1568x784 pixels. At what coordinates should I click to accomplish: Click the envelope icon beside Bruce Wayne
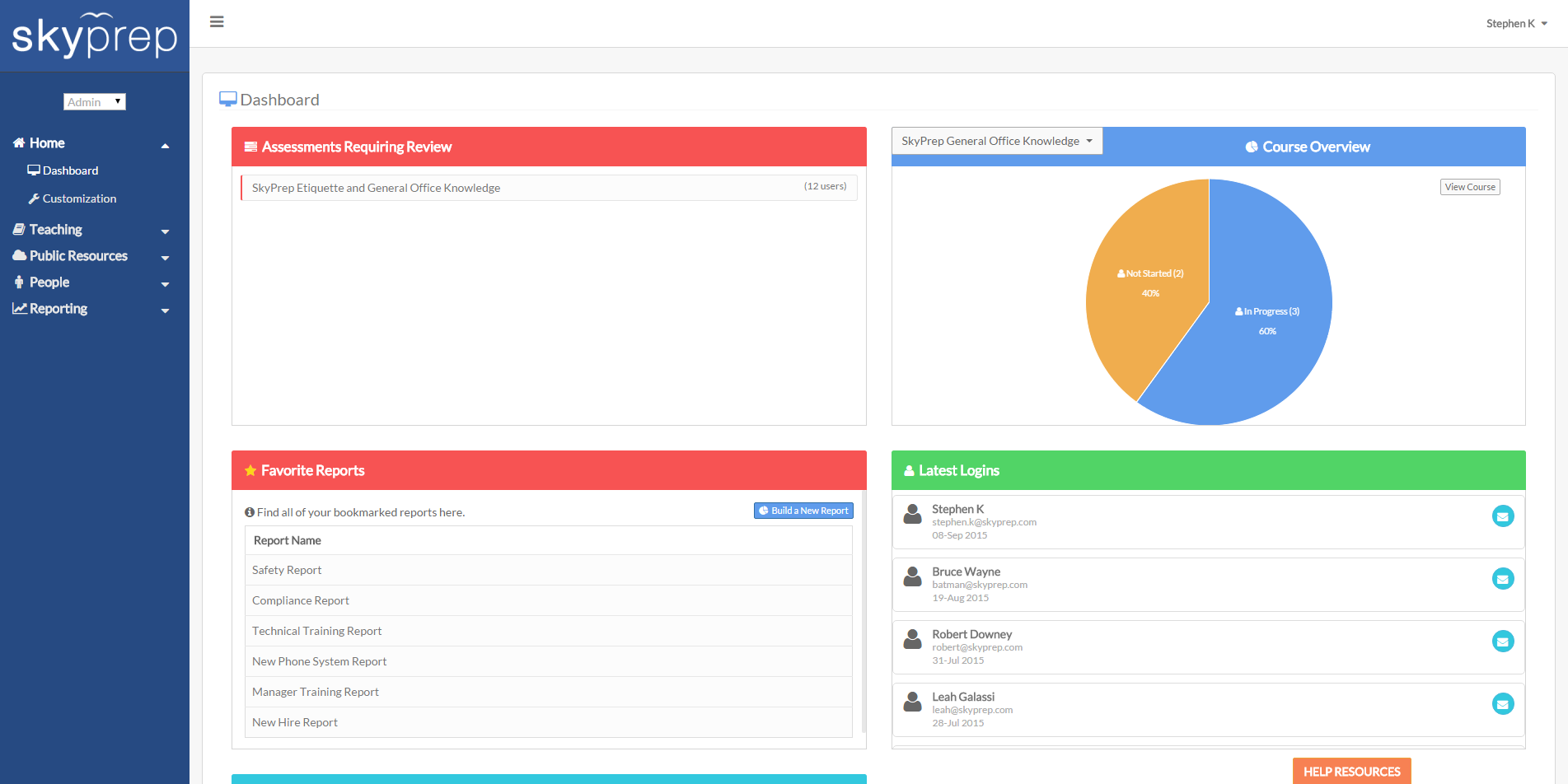click(x=1504, y=579)
